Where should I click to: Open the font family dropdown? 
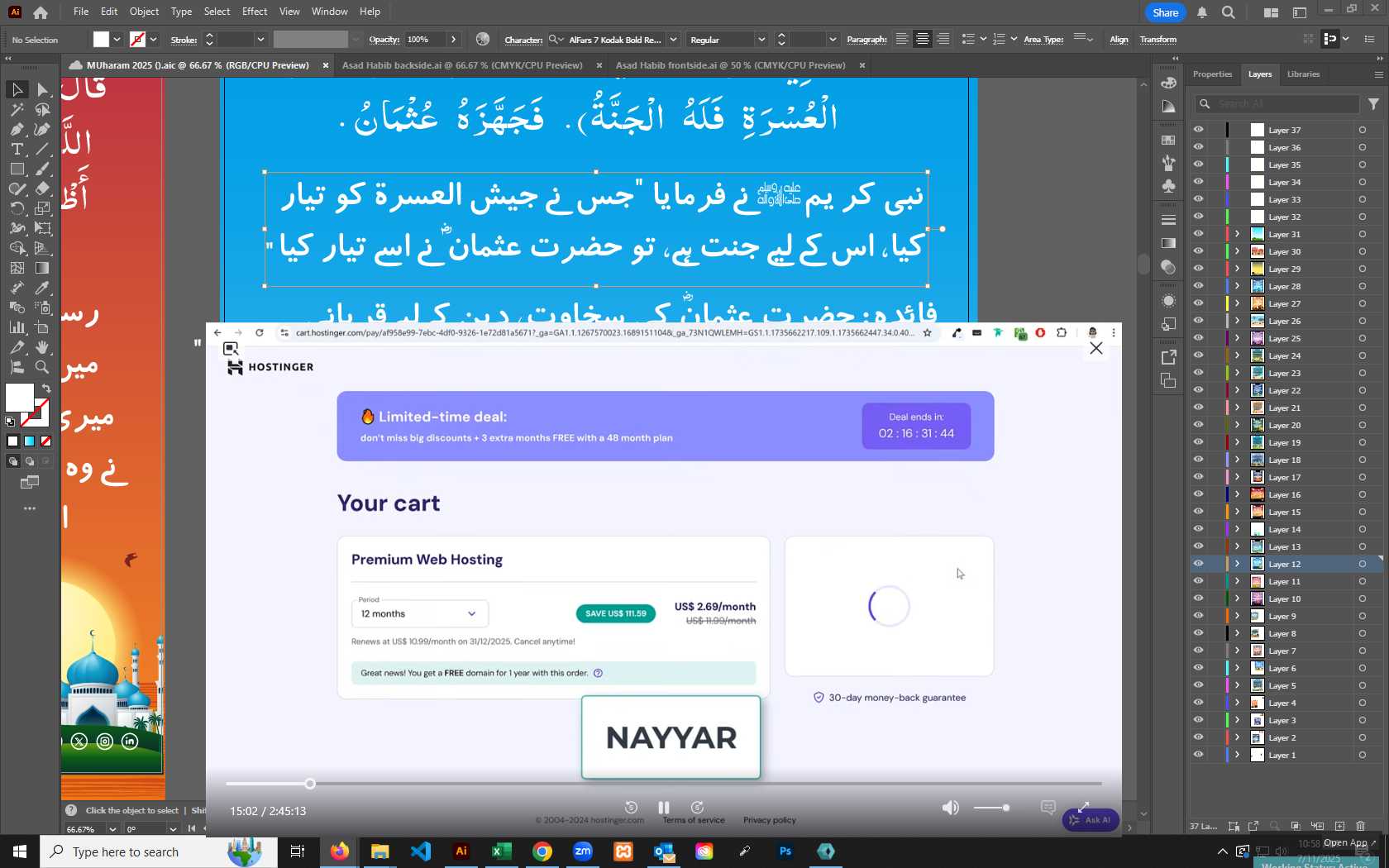point(673,40)
